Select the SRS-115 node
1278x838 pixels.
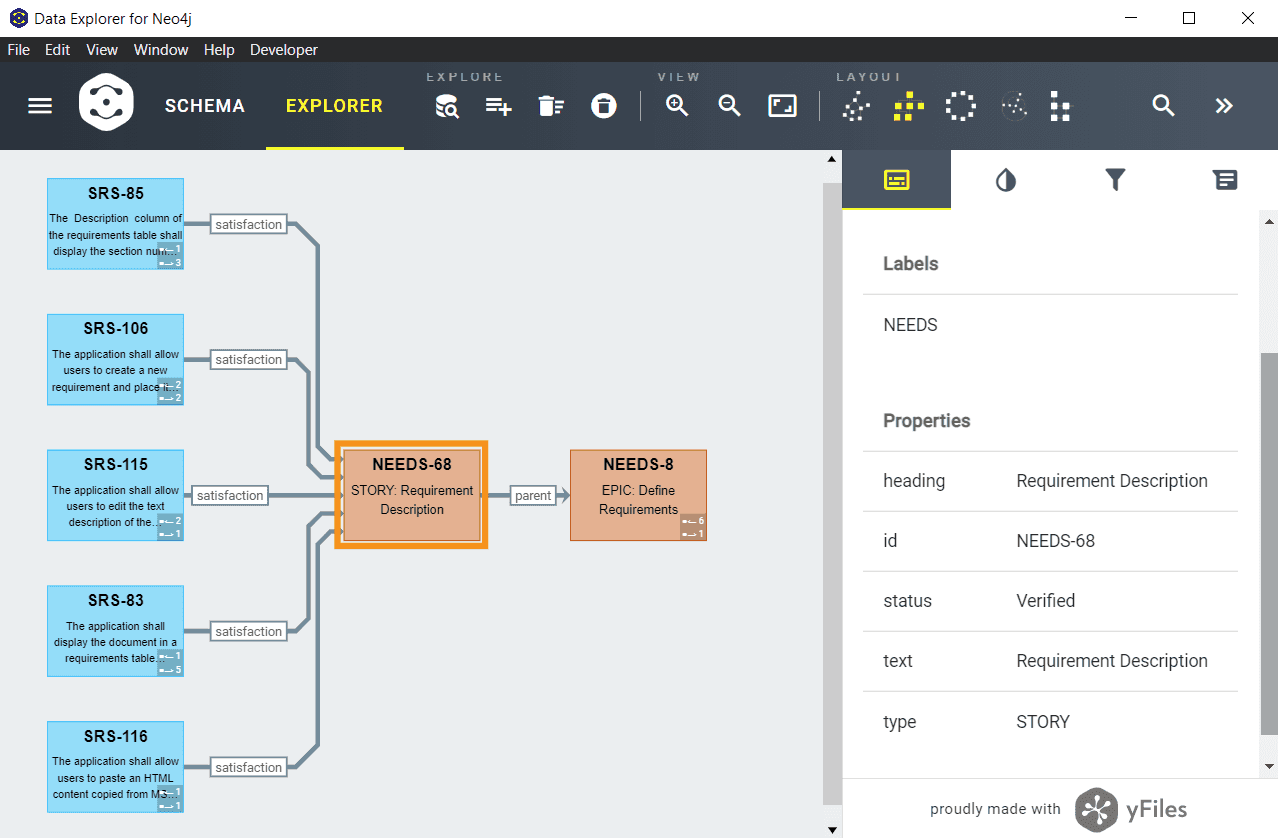click(x=115, y=495)
